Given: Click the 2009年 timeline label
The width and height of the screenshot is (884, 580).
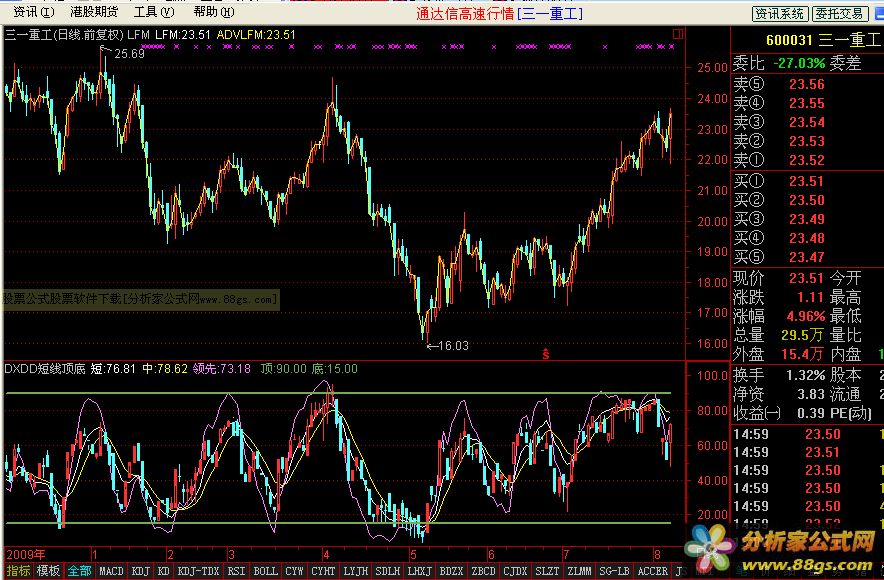Looking at the screenshot, I should [25, 555].
